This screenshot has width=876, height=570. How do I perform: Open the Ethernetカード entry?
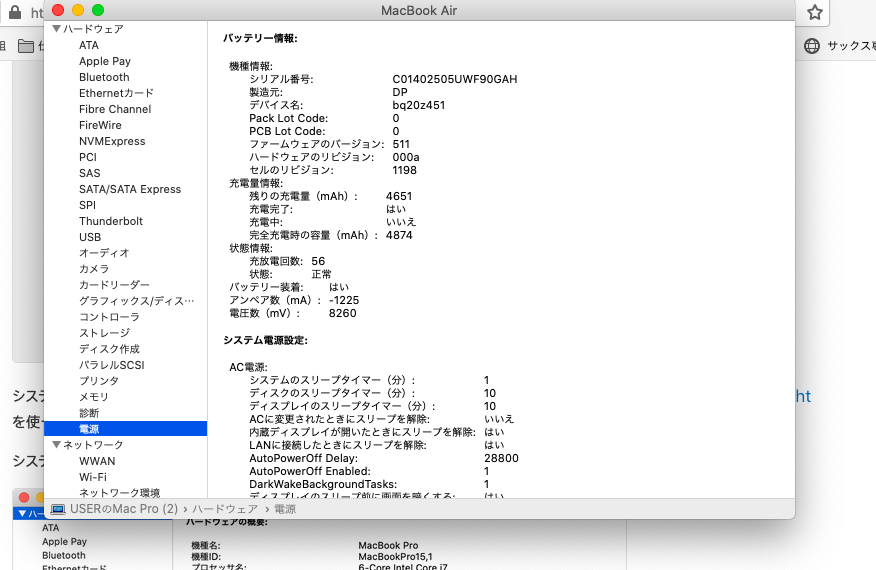tap(116, 93)
